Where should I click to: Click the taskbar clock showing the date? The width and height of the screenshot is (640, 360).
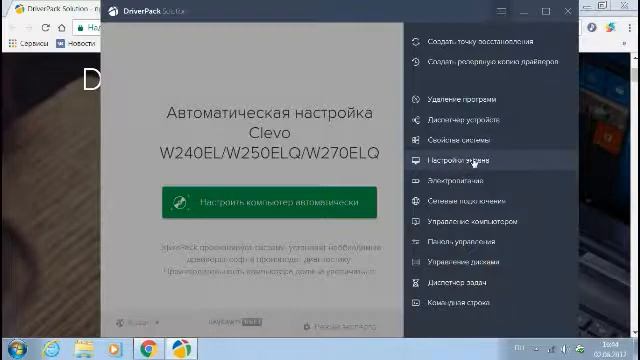pos(610,349)
